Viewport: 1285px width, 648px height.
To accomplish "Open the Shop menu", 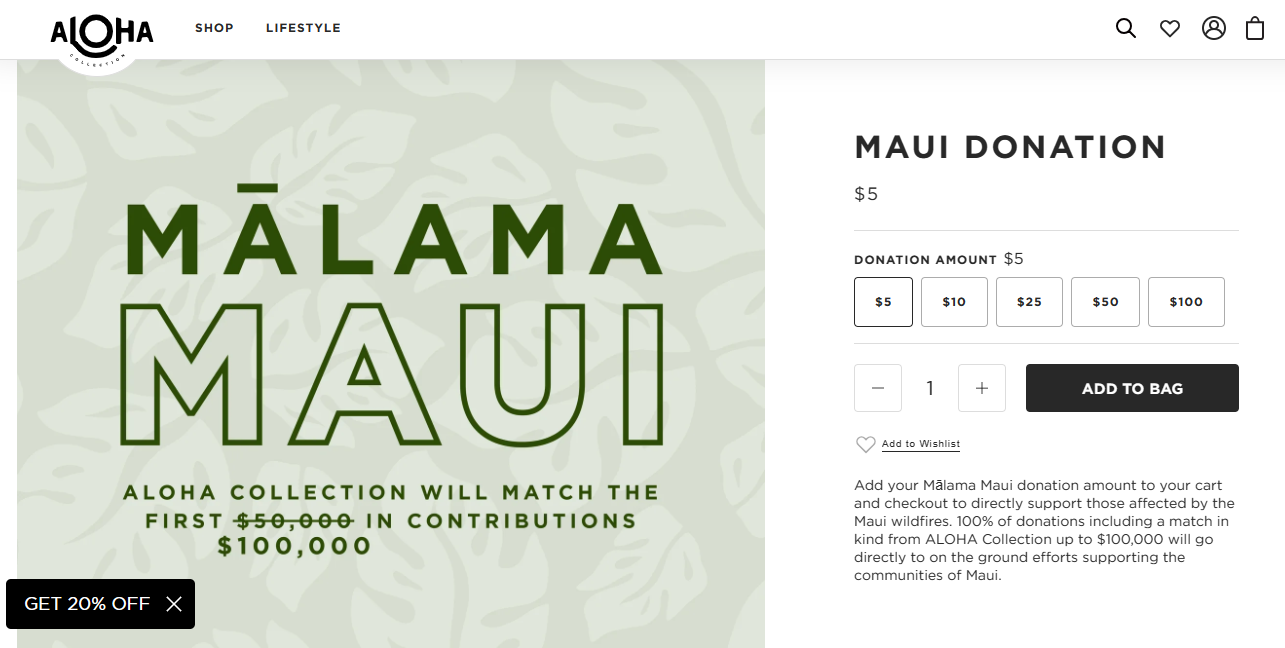I will point(214,28).
